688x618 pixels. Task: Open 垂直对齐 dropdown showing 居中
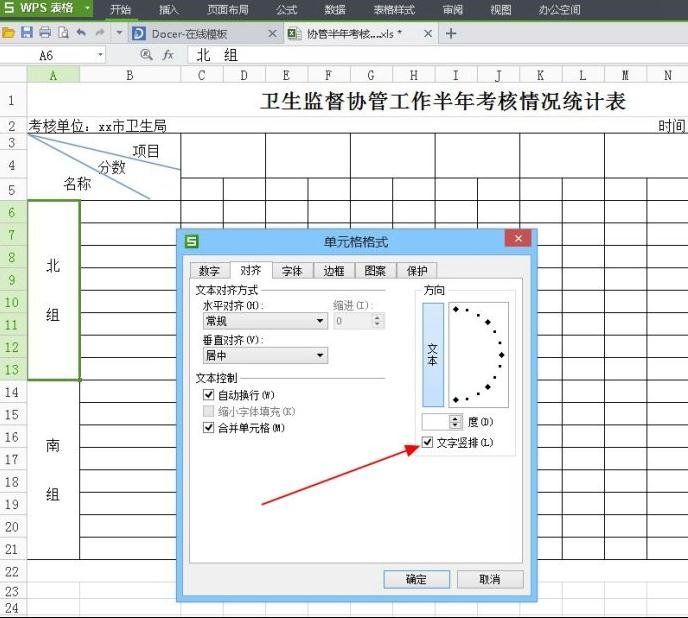(265, 355)
